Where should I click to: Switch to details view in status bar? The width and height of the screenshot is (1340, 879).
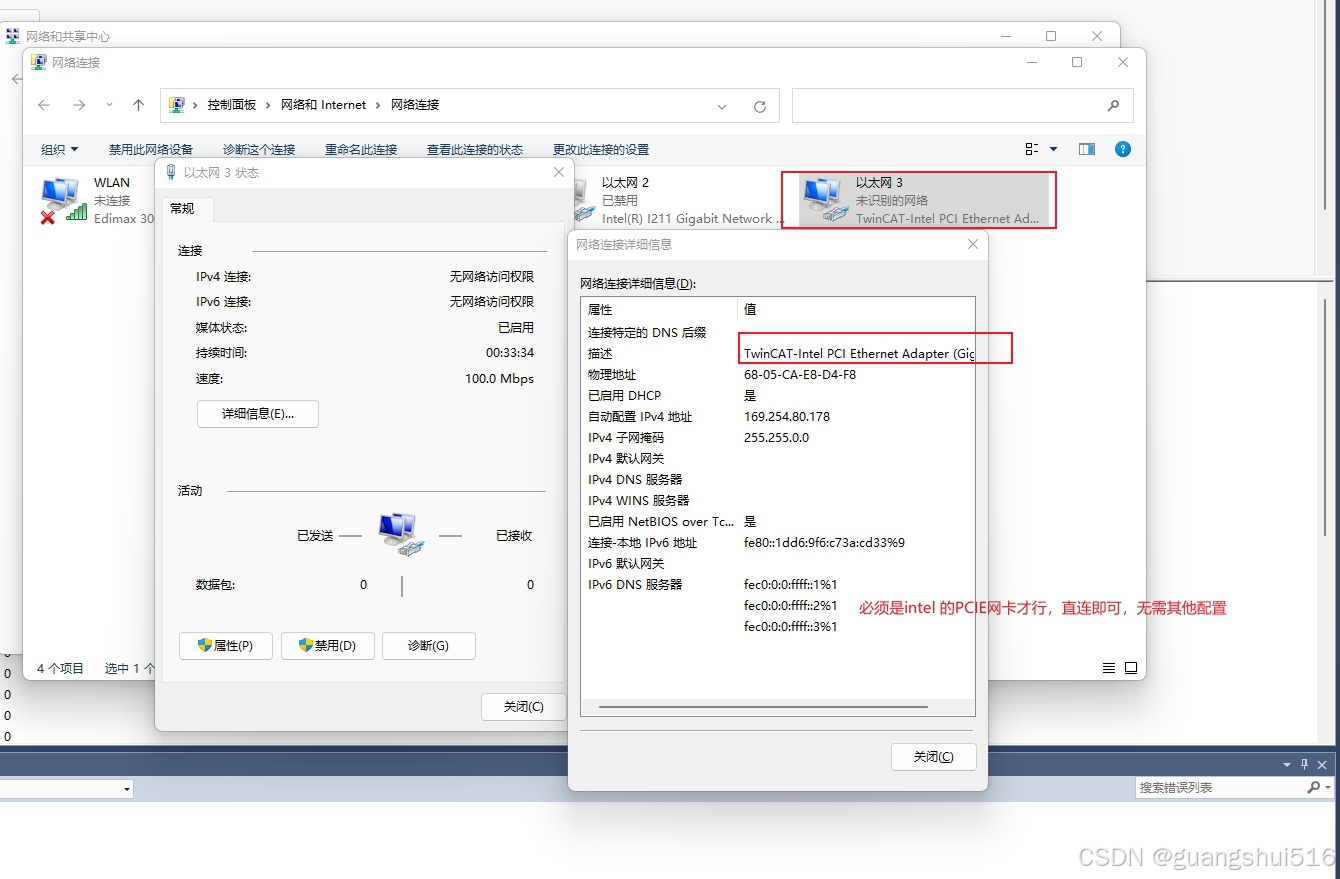click(x=1109, y=667)
